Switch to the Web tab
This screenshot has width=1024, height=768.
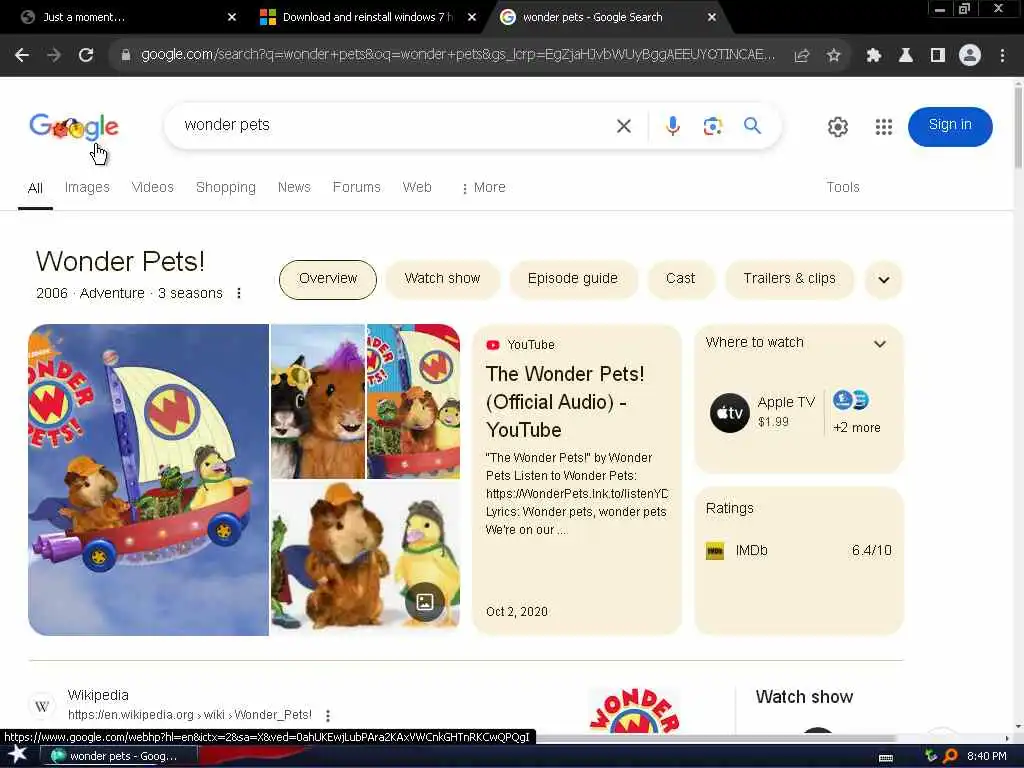coord(417,187)
